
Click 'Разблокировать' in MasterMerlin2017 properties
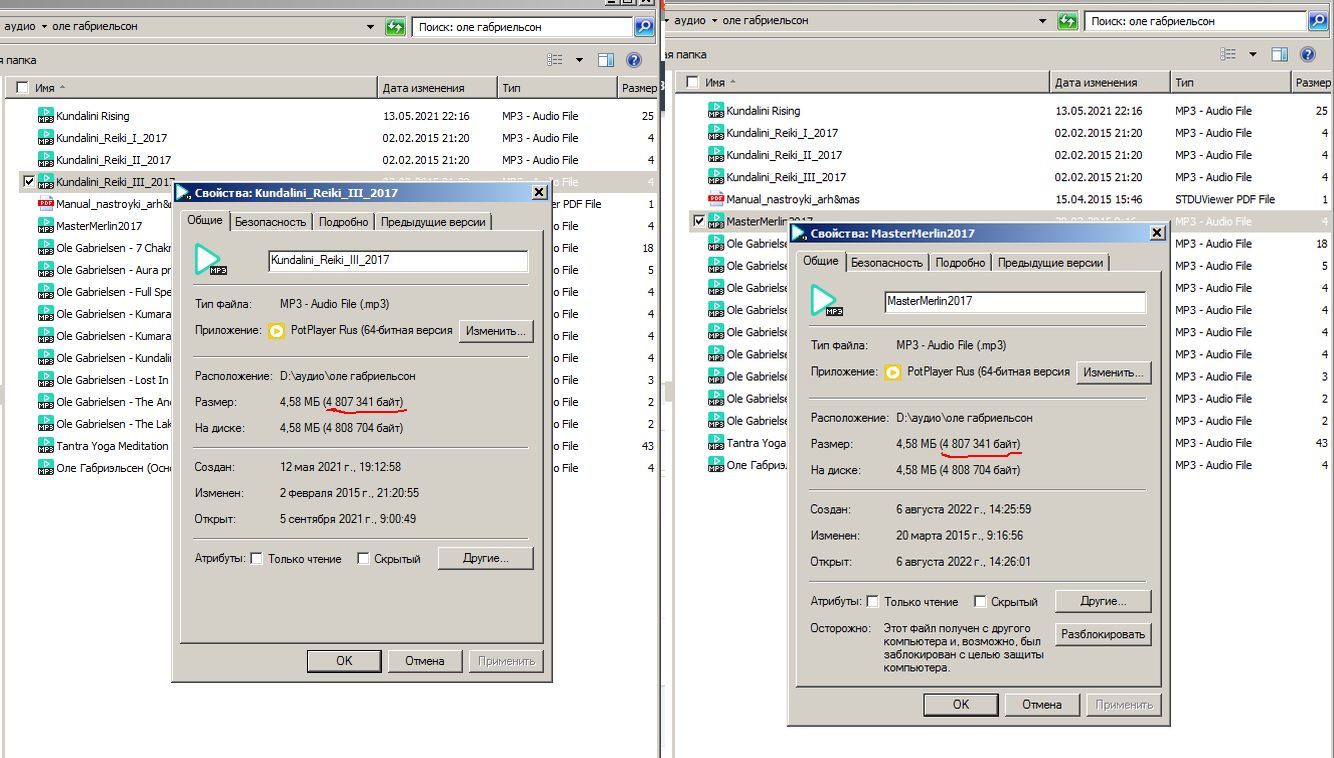[x=1103, y=634]
